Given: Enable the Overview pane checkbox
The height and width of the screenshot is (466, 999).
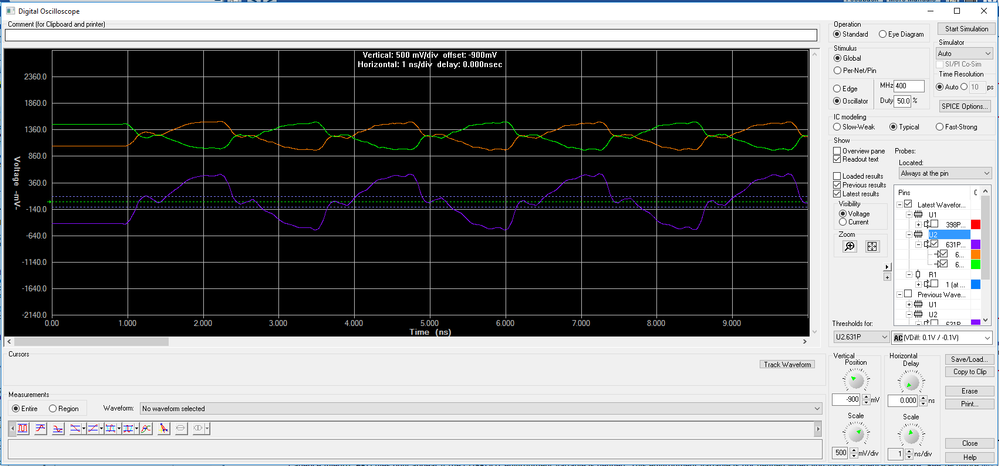Looking at the screenshot, I should (838, 150).
